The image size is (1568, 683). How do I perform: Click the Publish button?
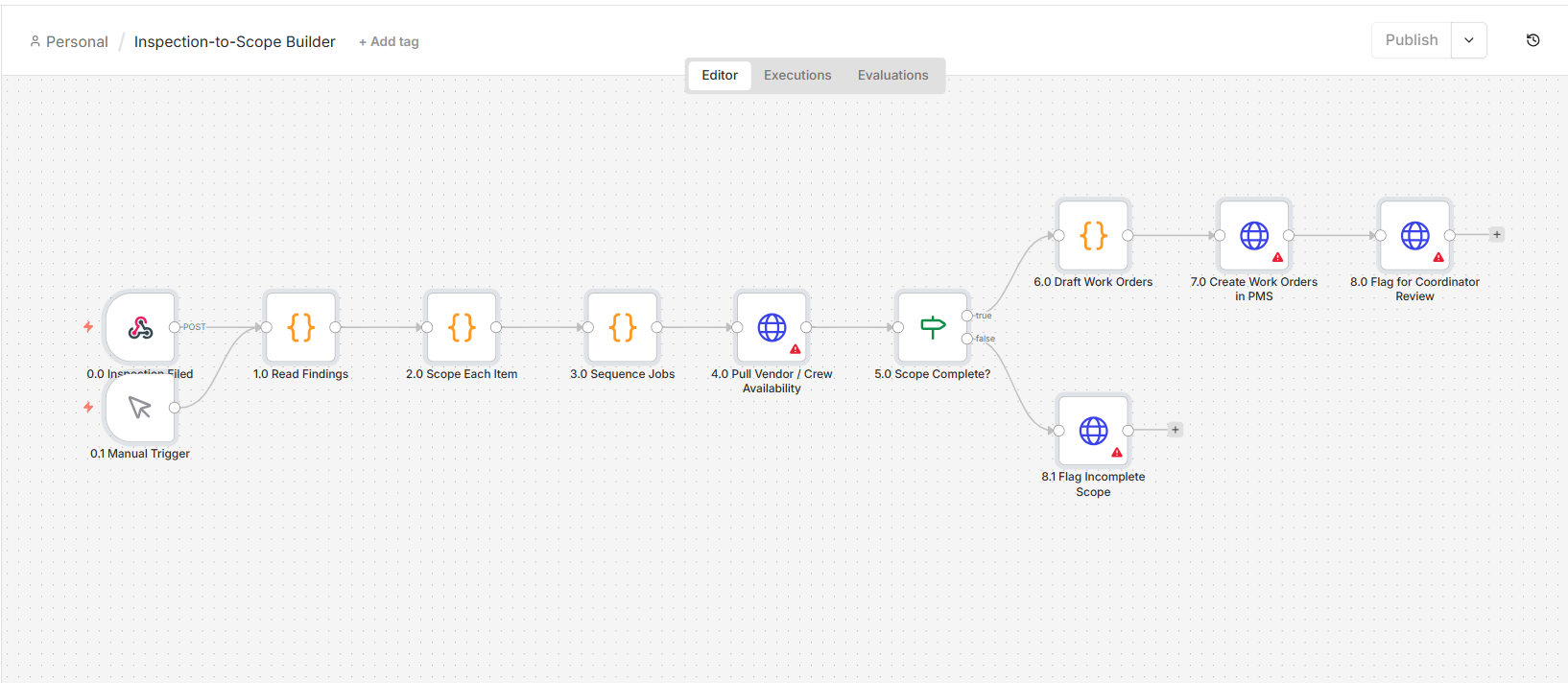(1412, 40)
